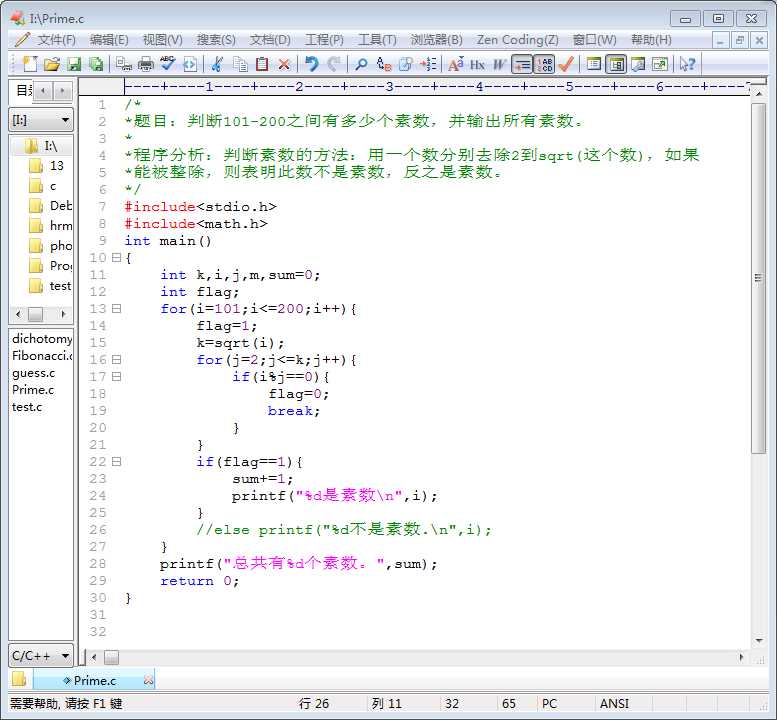Click the Save All icon
The image size is (777, 720).
pos(96,64)
